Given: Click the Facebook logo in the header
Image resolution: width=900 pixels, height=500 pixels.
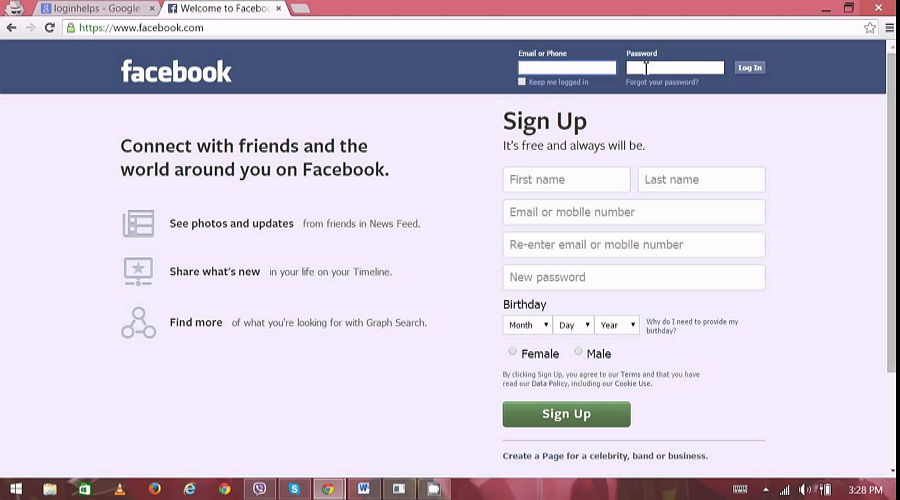Looking at the screenshot, I should click(176, 71).
